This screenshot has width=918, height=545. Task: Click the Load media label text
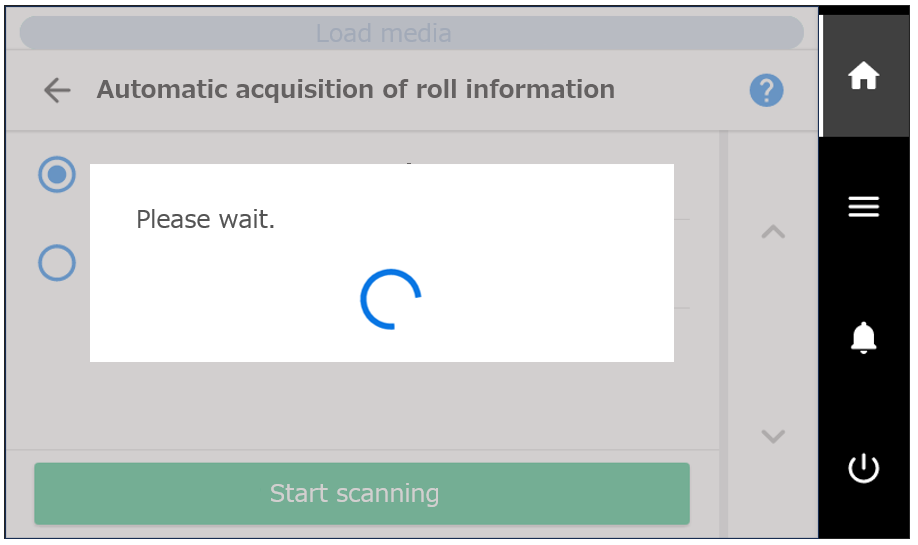click(x=383, y=33)
